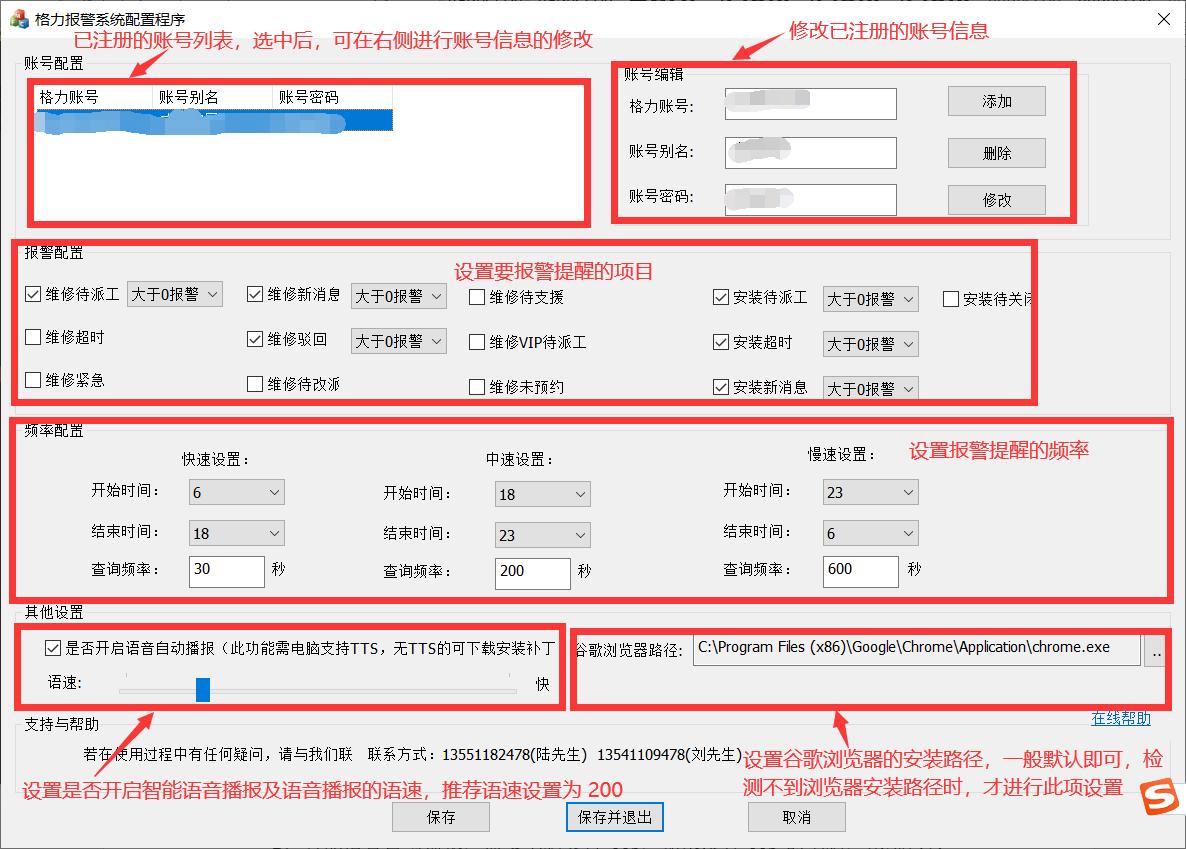Click the speech speed slider handle
This screenshot has width=1186, height=849.
203,689
